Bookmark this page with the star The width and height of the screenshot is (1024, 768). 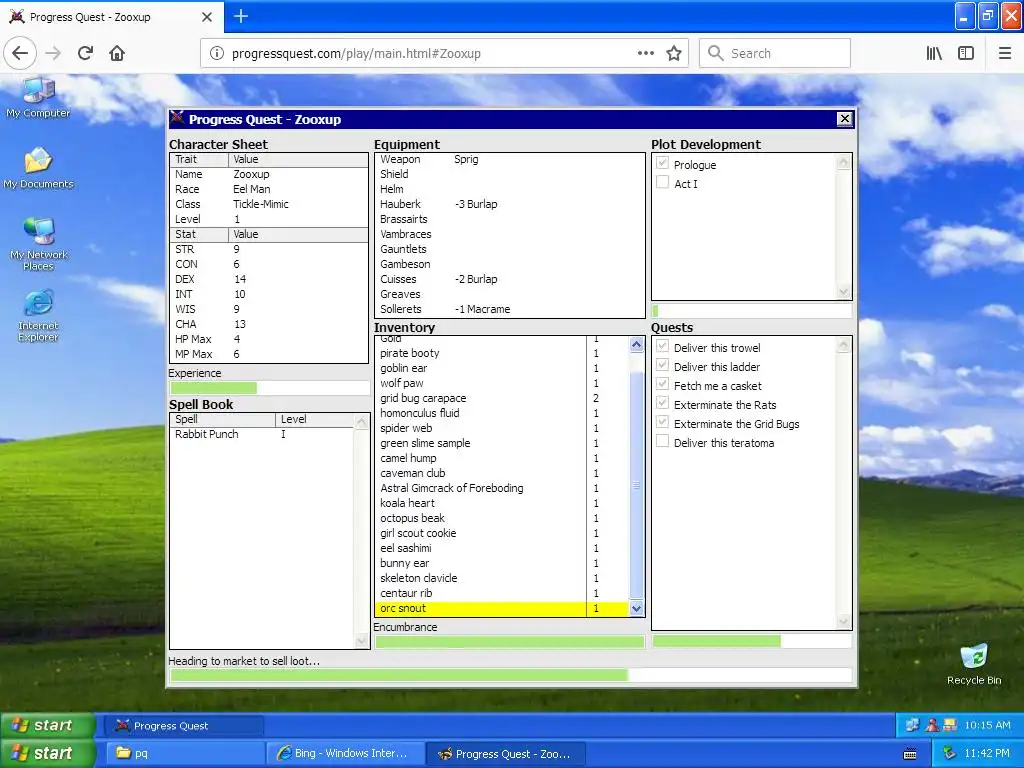[x=673, y=53]
